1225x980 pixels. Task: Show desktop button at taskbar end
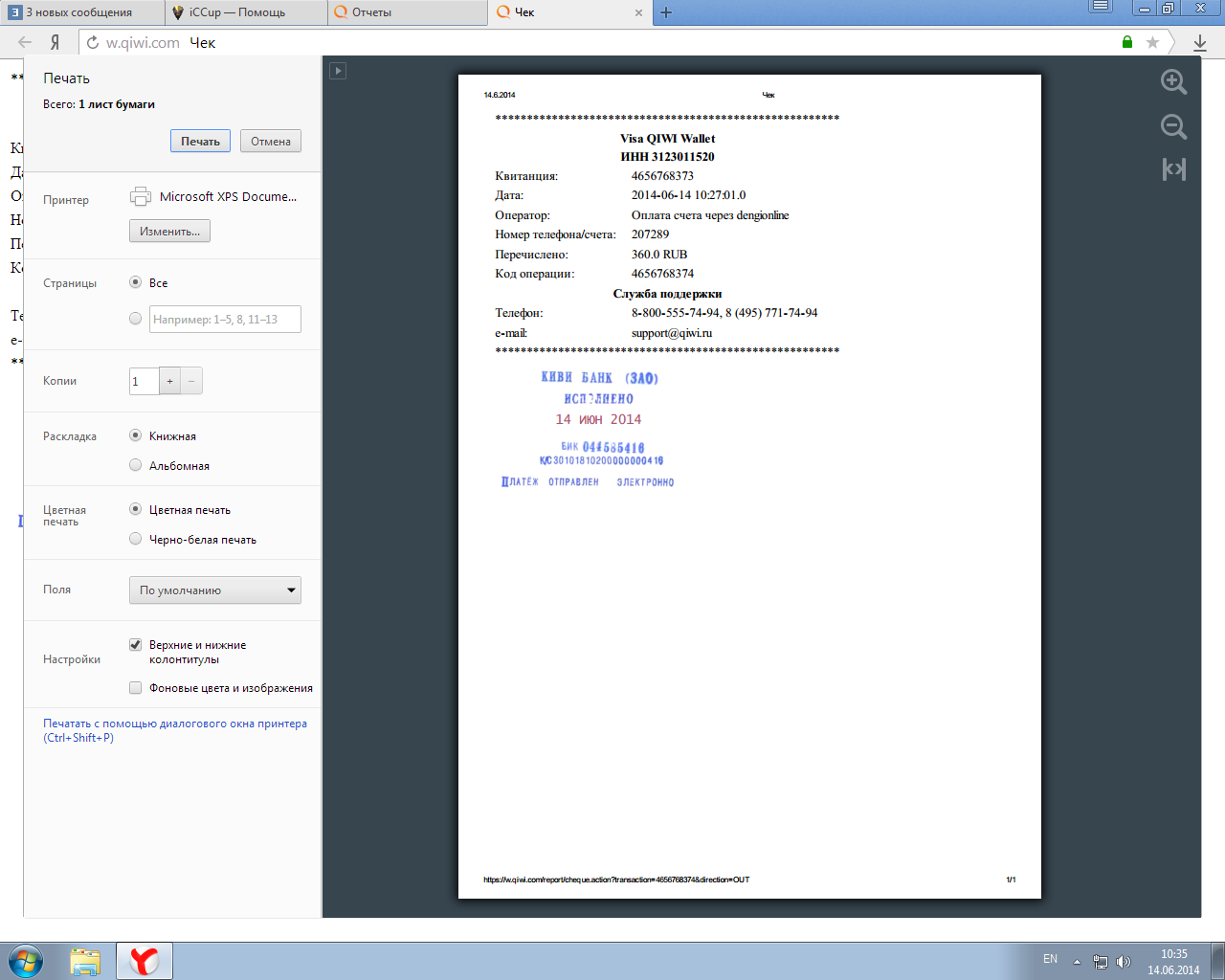coord(1218,961)
